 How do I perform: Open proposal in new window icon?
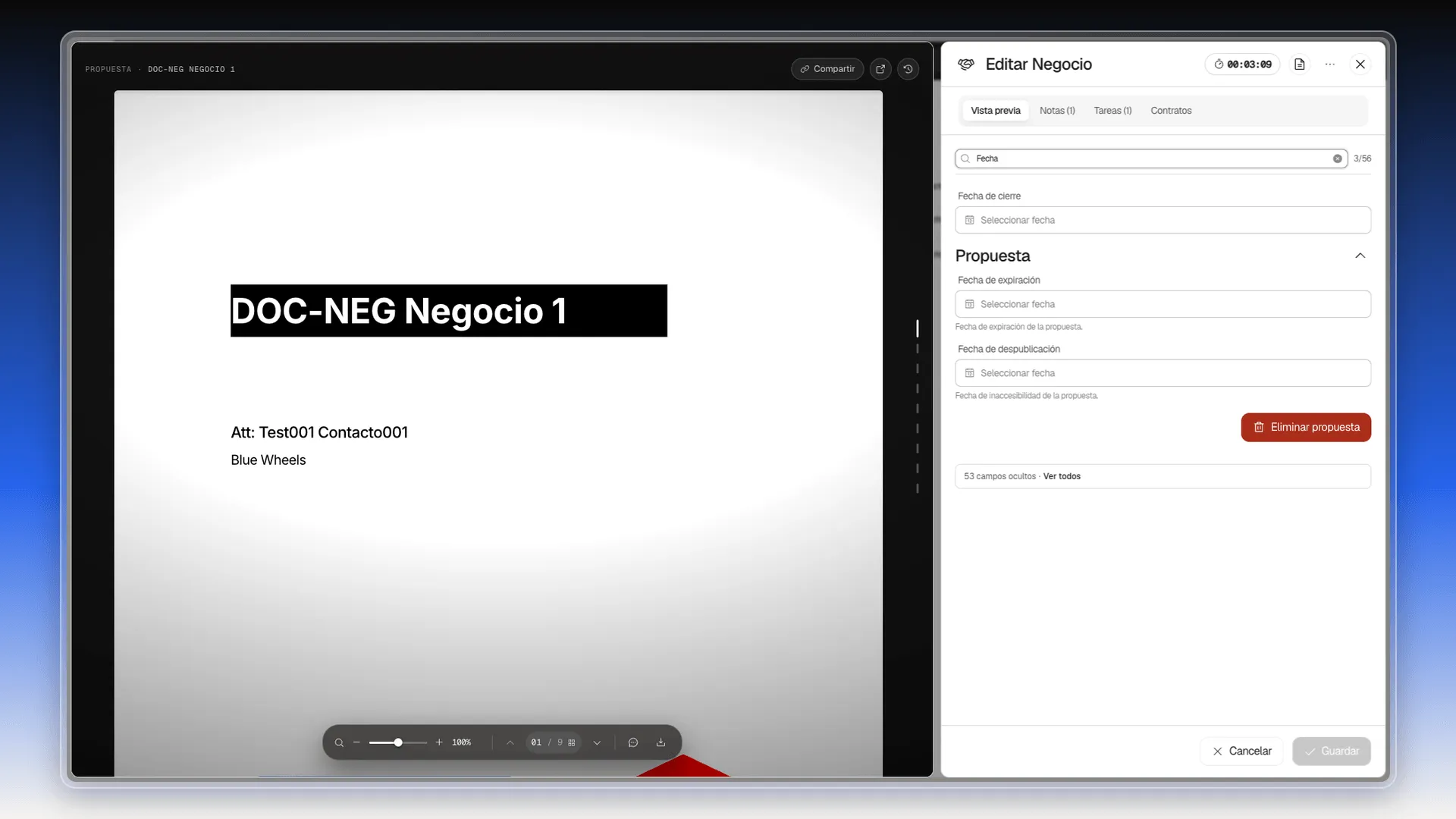880,69
